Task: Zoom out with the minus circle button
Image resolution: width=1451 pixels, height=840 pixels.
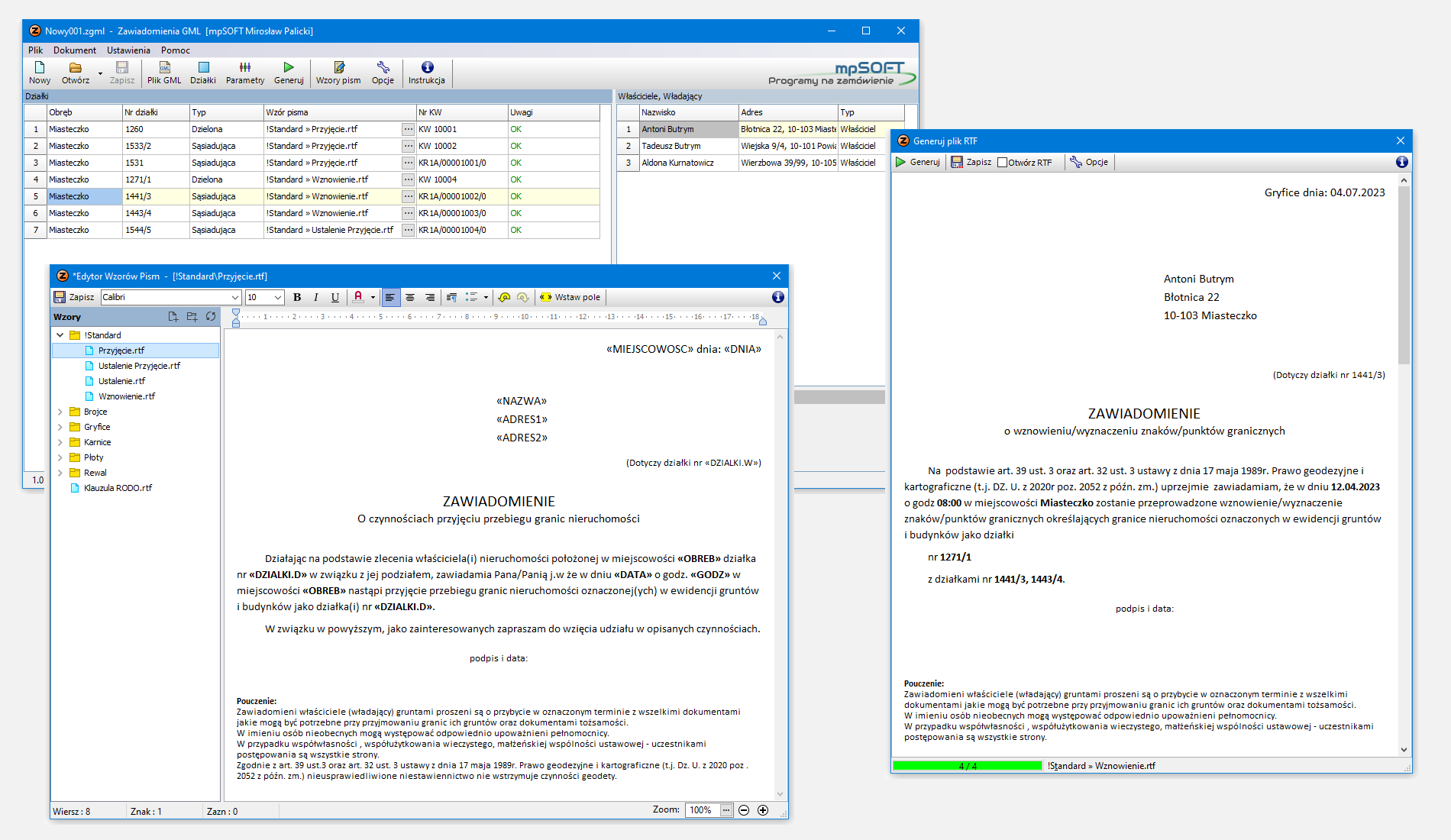Action: pyautogui.click(x=744, y=810)
